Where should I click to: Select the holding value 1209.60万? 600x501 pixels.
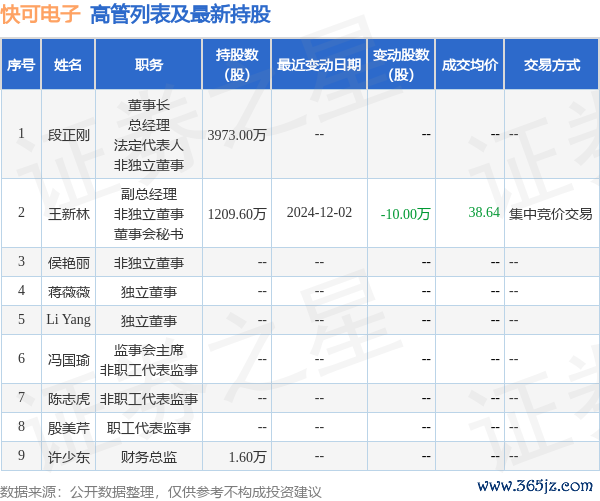coord(237,214)
